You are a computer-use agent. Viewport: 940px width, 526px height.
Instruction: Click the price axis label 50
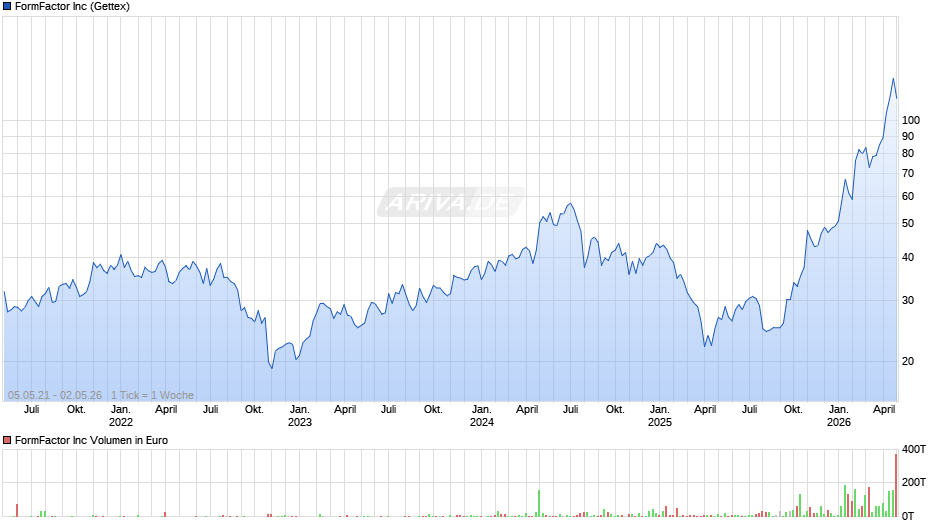pyautogui.click(x=908, y=224)
